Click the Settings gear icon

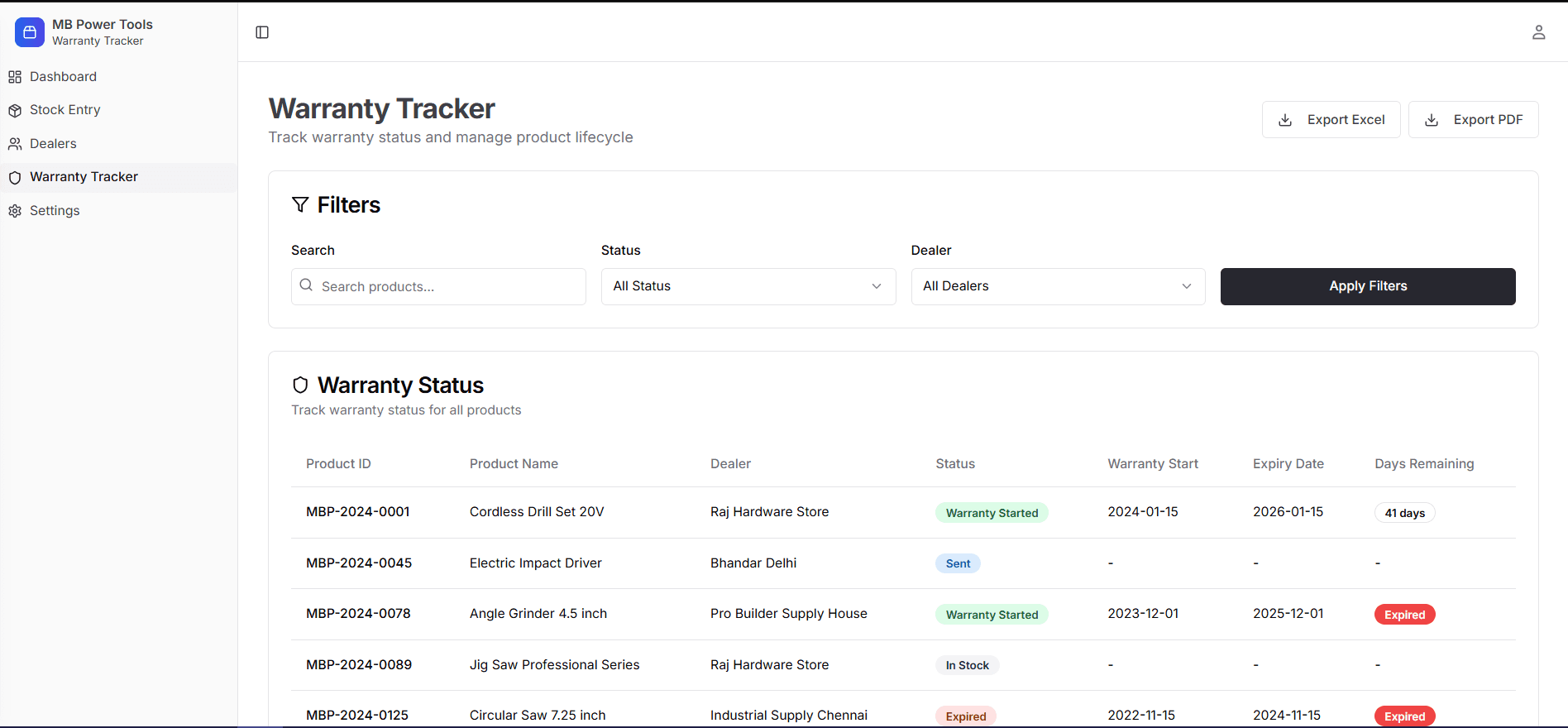[x=15, y=211]
